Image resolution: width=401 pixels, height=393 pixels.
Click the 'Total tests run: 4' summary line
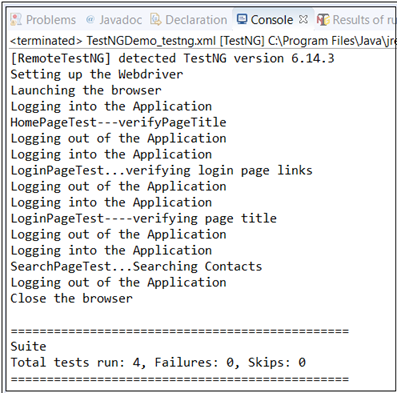[x=158, y=362]
